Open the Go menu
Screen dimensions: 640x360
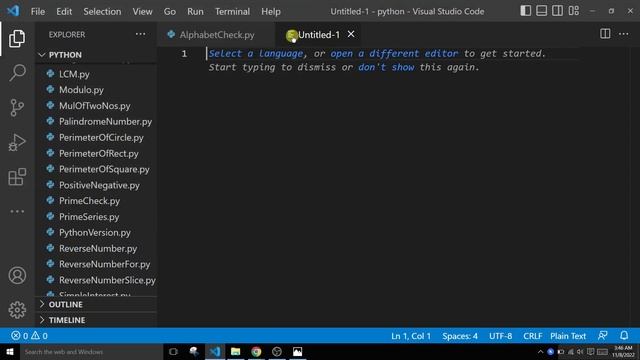point(170,11)
